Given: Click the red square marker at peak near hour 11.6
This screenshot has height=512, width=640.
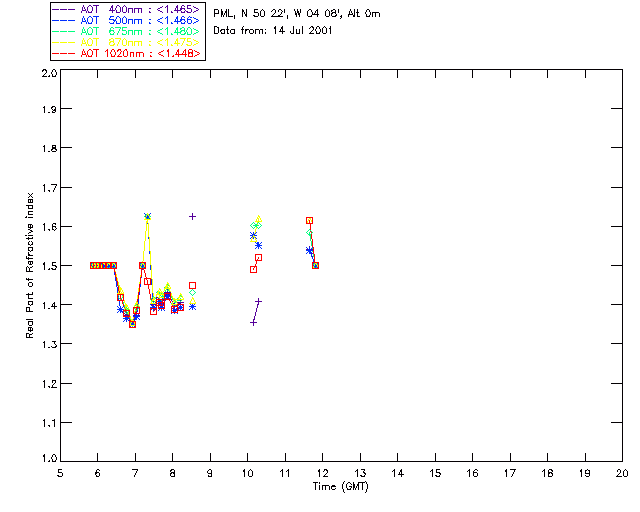Looking at the screenshot, I should [309, 220].
